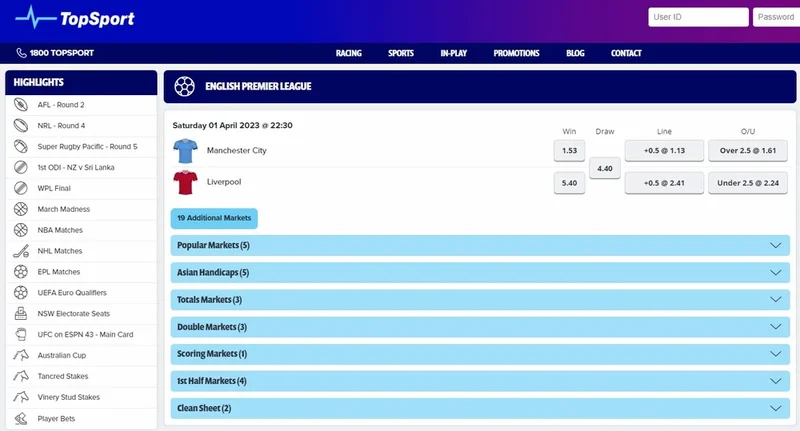Click the User ID input field
800x431 pixels.
698,17
